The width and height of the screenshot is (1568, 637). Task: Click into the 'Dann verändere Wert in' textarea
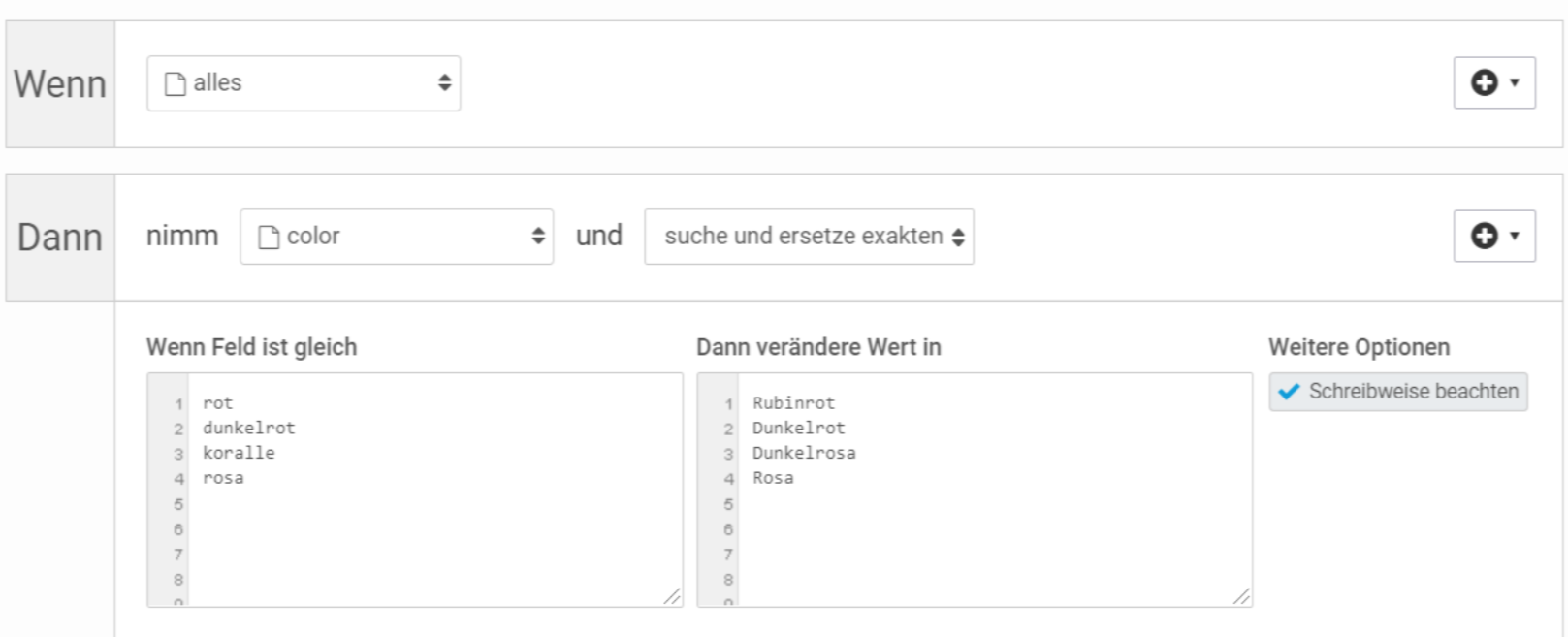(975, 491)
